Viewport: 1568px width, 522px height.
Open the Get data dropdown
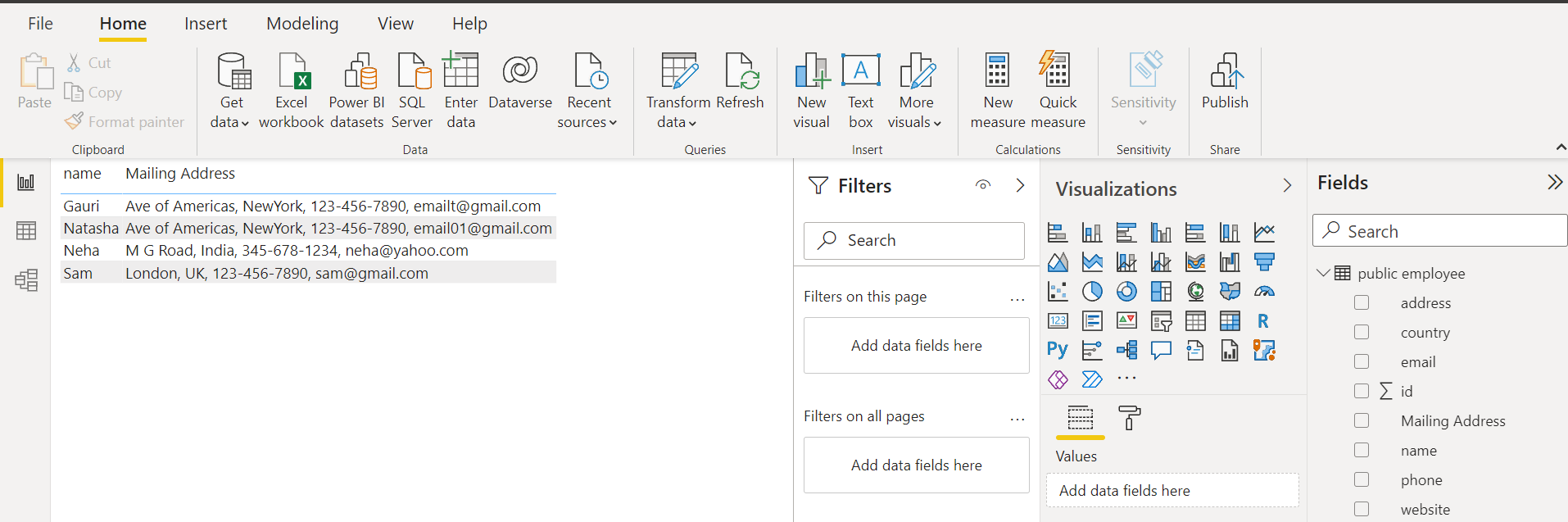pos(229,121)
